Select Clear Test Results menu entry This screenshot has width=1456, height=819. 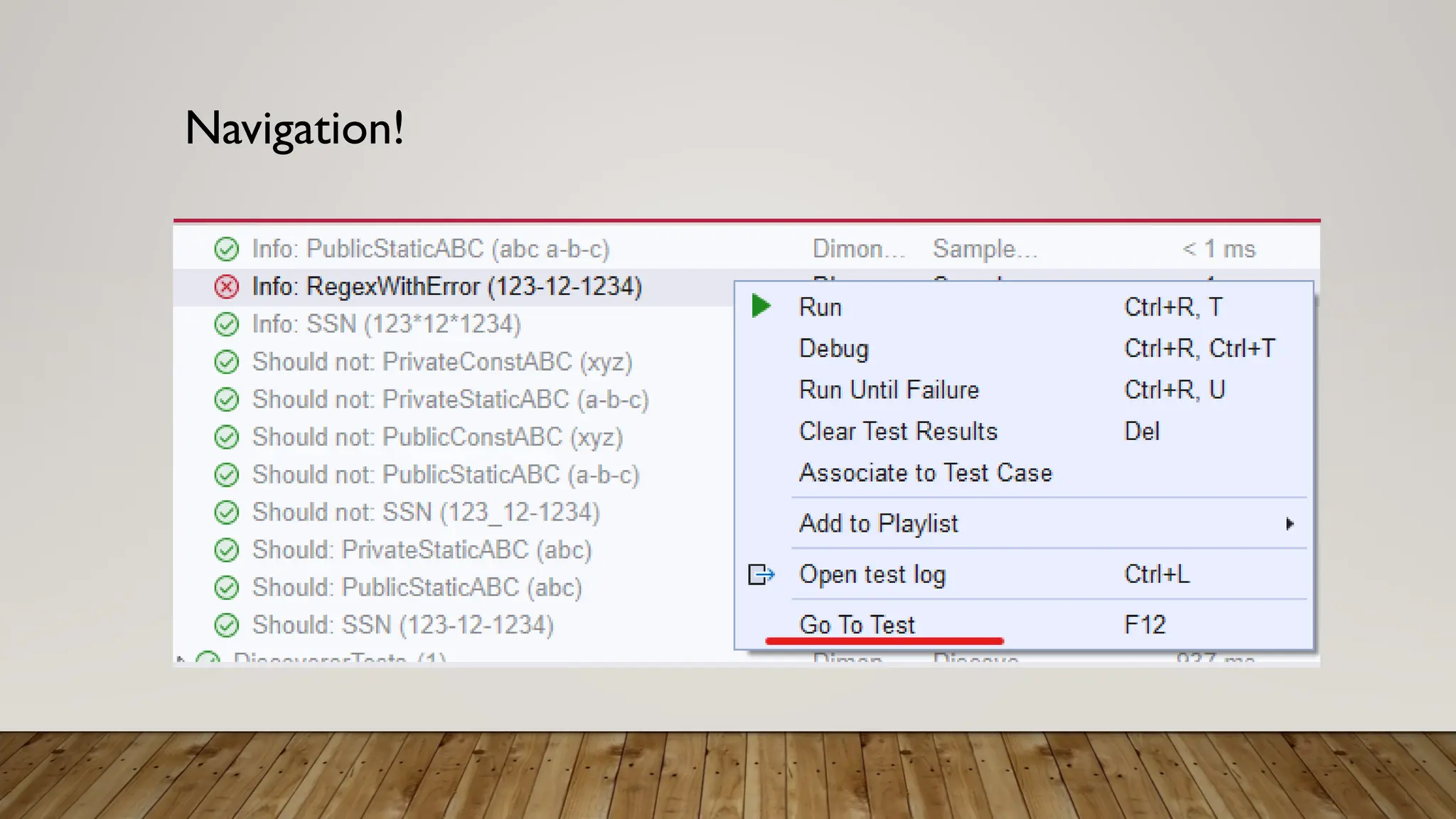(898, 431)
